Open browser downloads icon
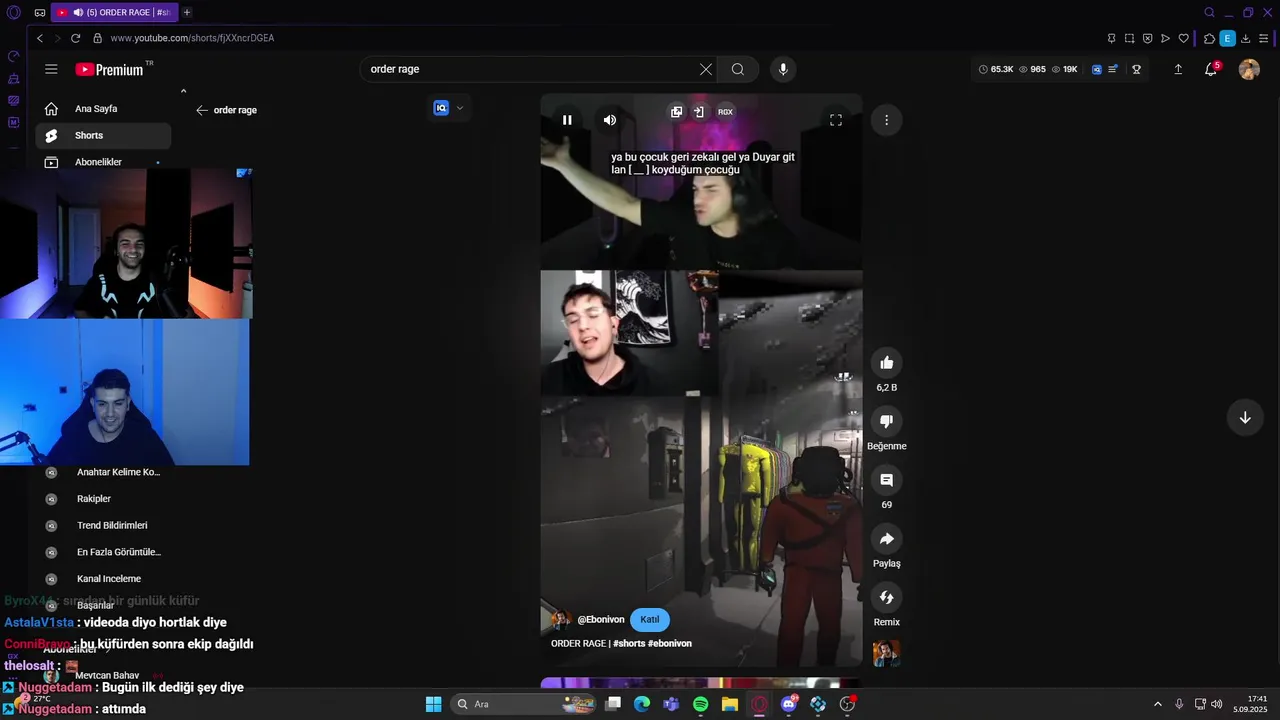The image size is (1280, 720). tap(1245, 38)
